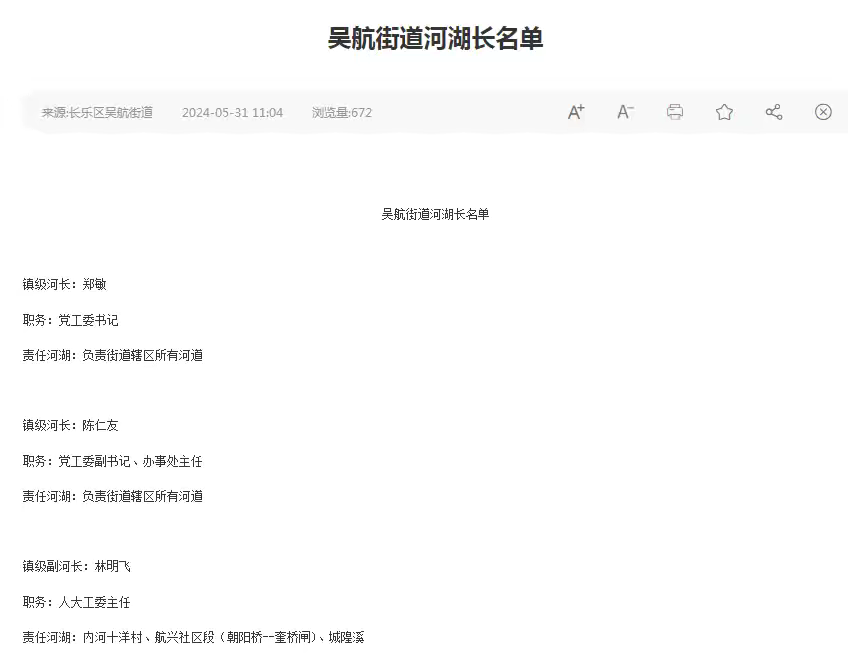
Task: Click the line mentioning 内河十洋村、航兴社区段
Action: point(194,638)
